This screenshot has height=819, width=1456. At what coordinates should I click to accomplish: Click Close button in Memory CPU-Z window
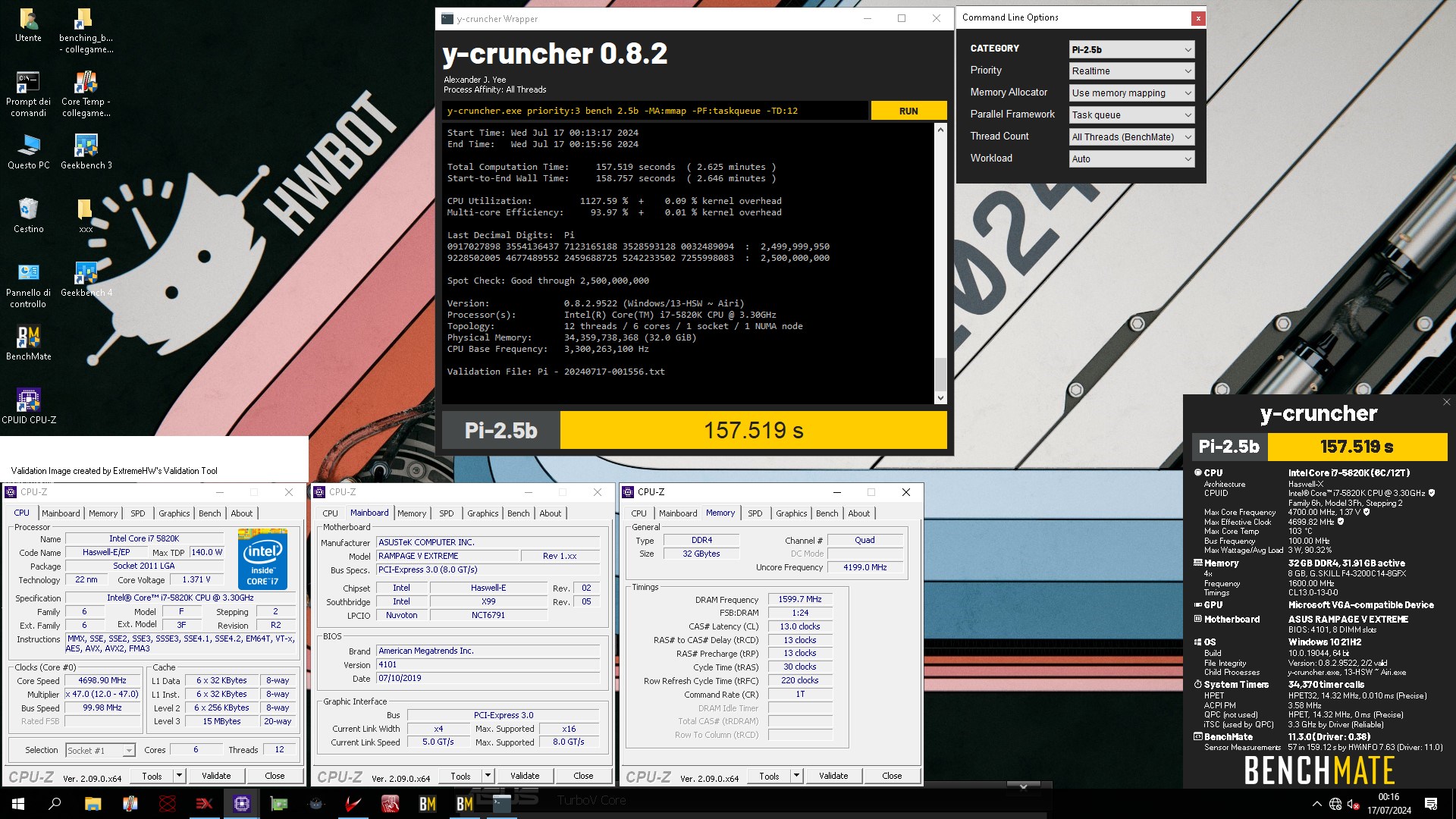[x=892, y=776]
